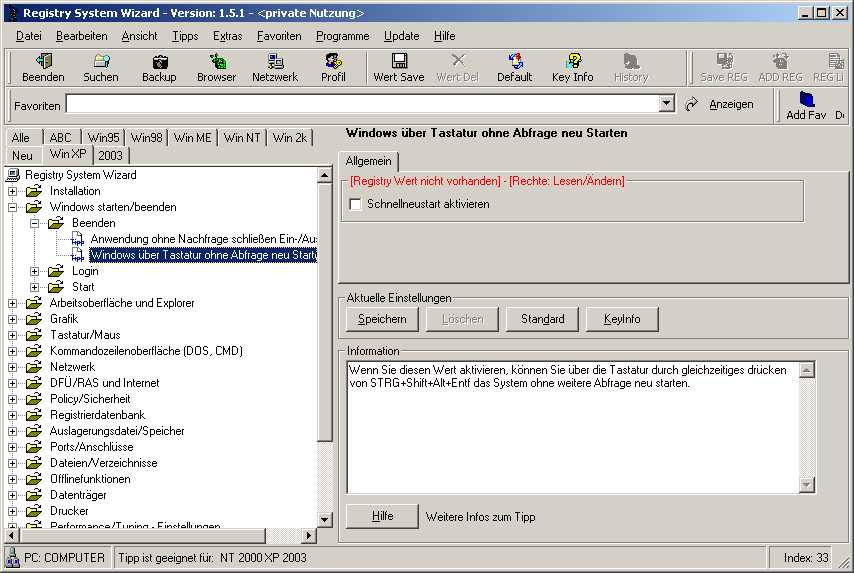
Task: Click the Anzeigen button label
Action: (x=731, y=104)
